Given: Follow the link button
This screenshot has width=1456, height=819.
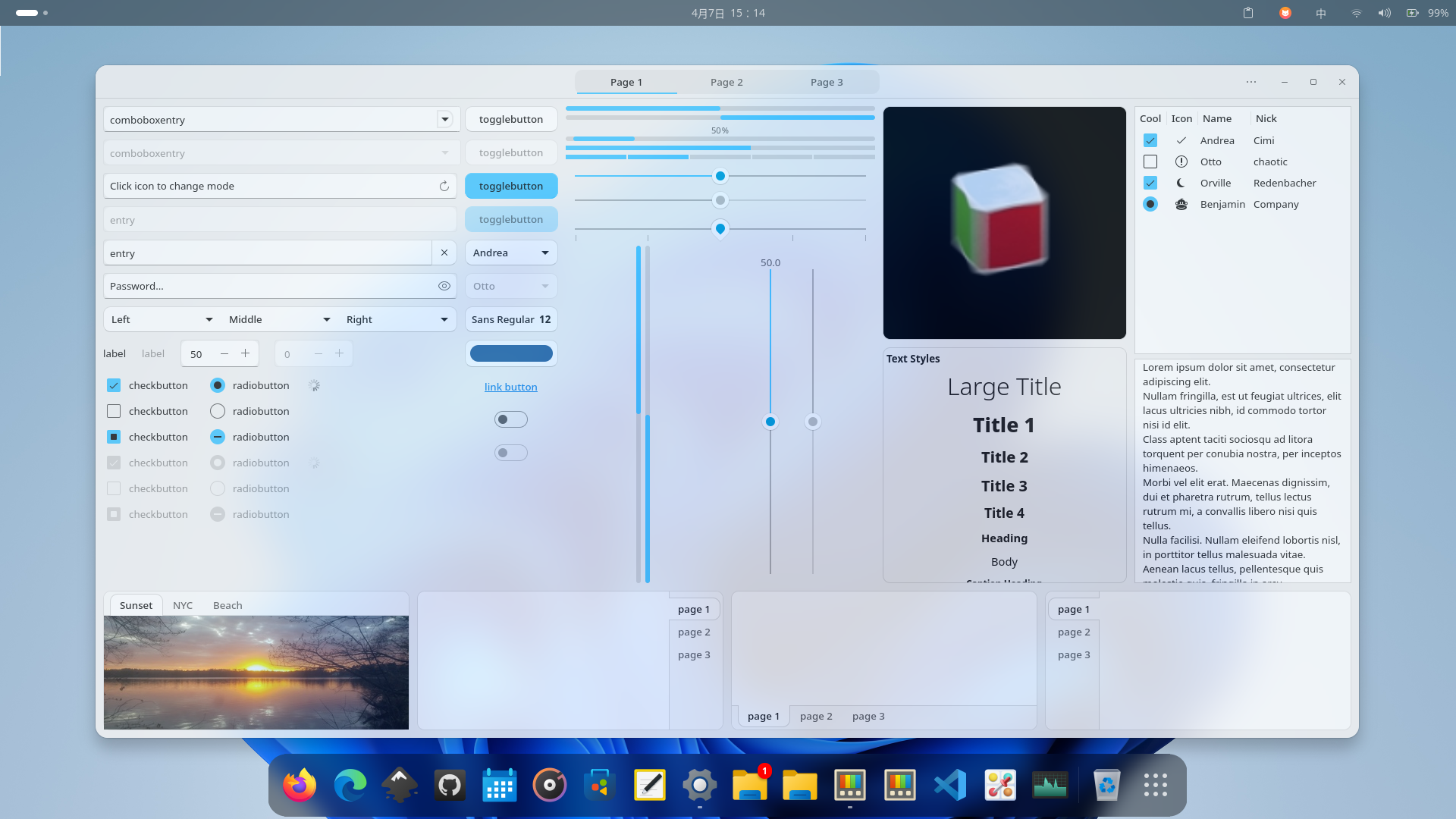Looking at the screenshot, I should pos(511,387).
